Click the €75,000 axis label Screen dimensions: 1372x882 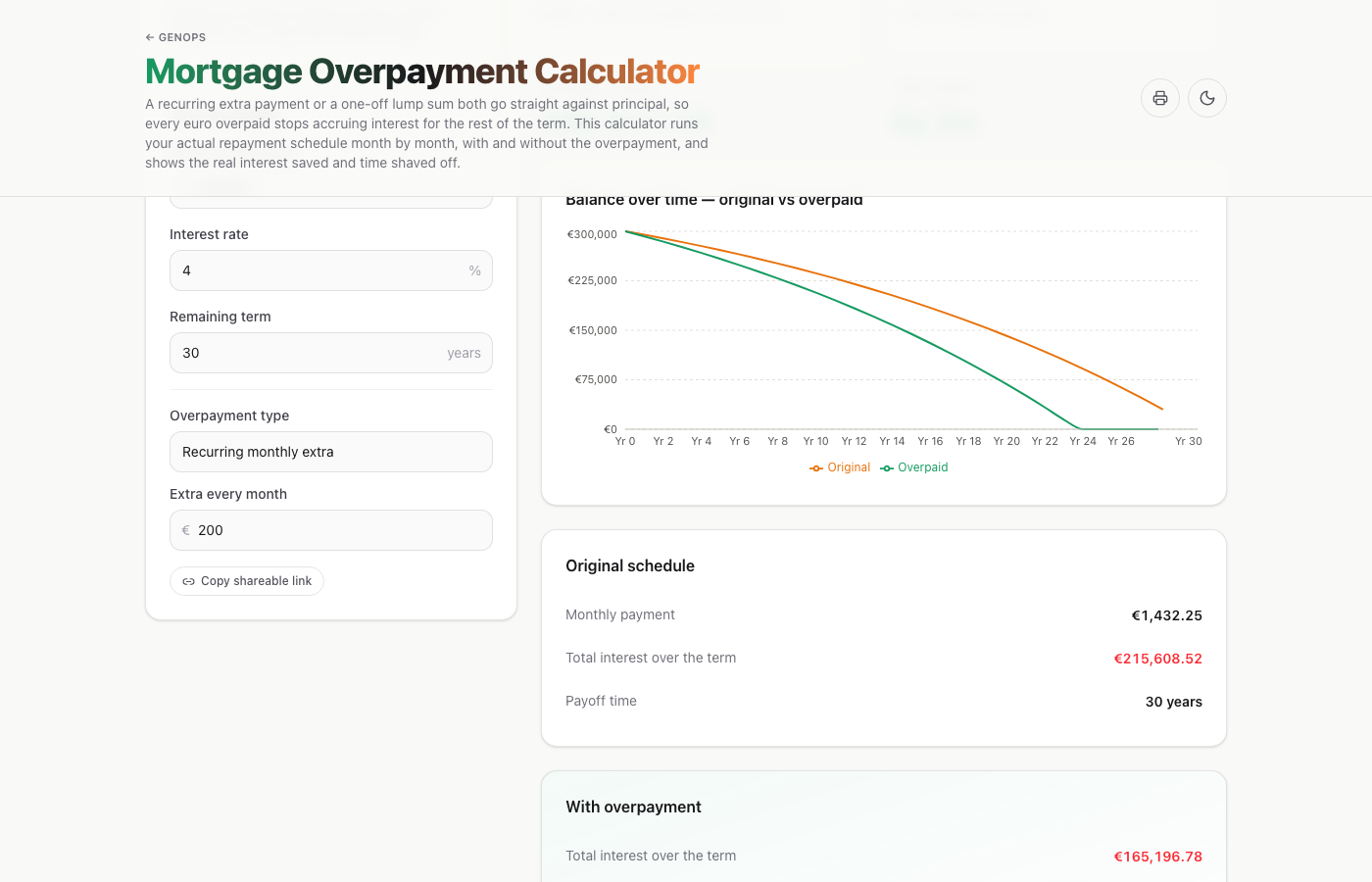coord(596,379)
